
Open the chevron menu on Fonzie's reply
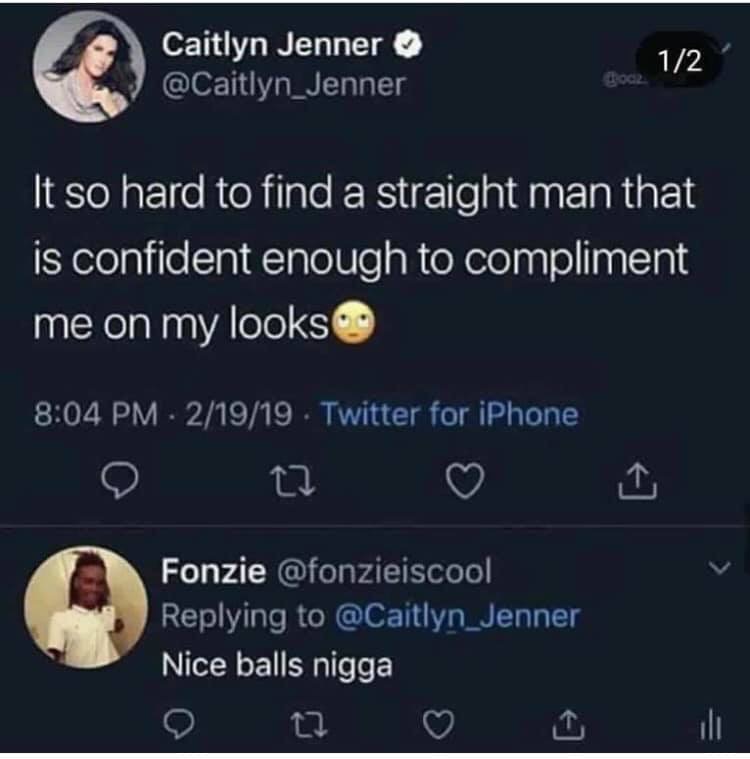coord(714,569)
